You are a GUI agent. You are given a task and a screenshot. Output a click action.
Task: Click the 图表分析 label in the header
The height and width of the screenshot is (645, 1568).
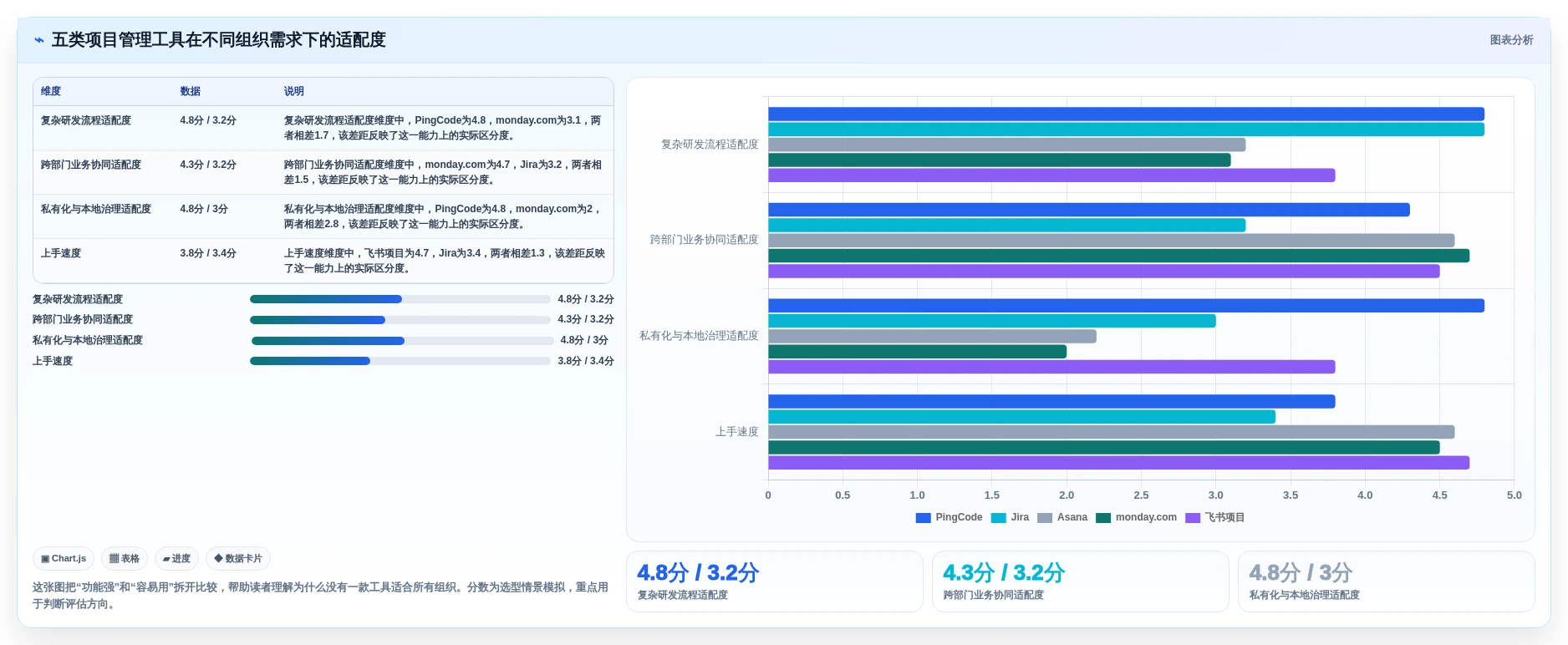point(1511,40)
